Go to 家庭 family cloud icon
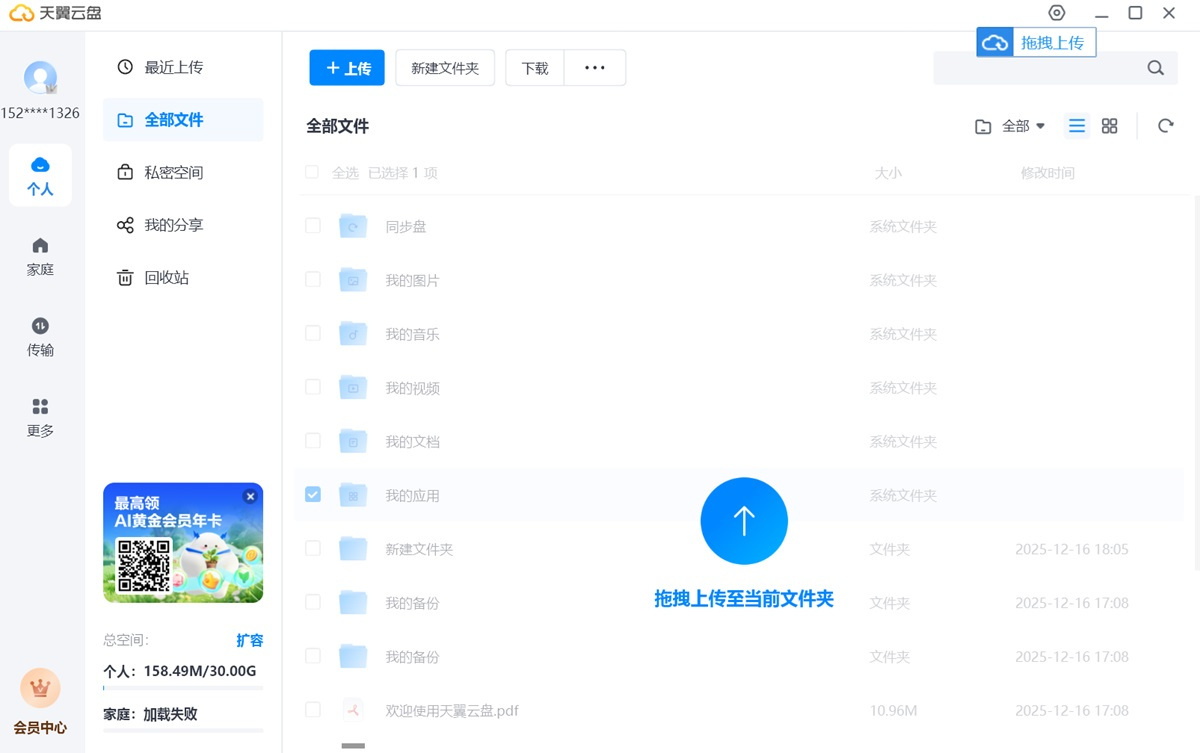 coord(40,246)
